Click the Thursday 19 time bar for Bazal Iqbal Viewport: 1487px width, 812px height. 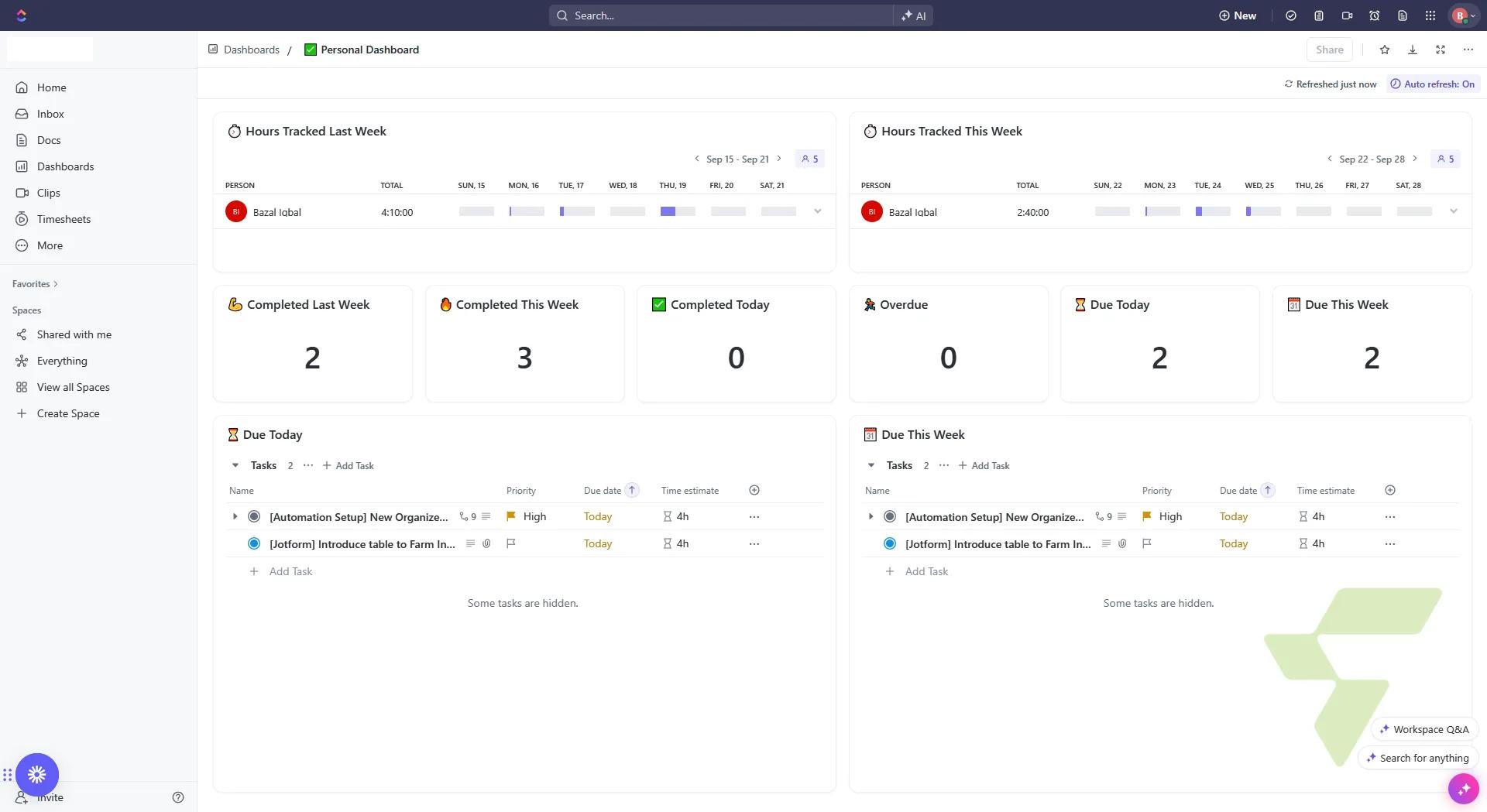tap(678, 211)
